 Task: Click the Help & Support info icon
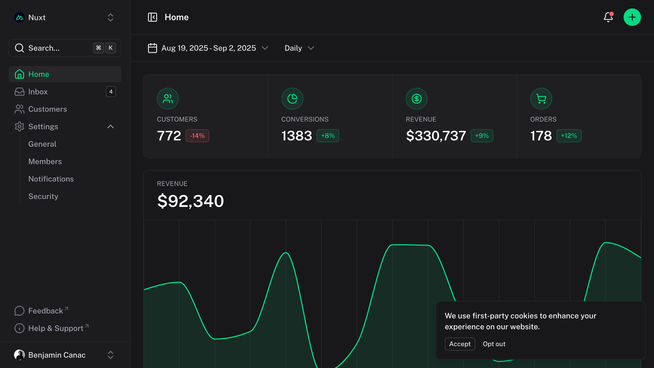[19, 328]
